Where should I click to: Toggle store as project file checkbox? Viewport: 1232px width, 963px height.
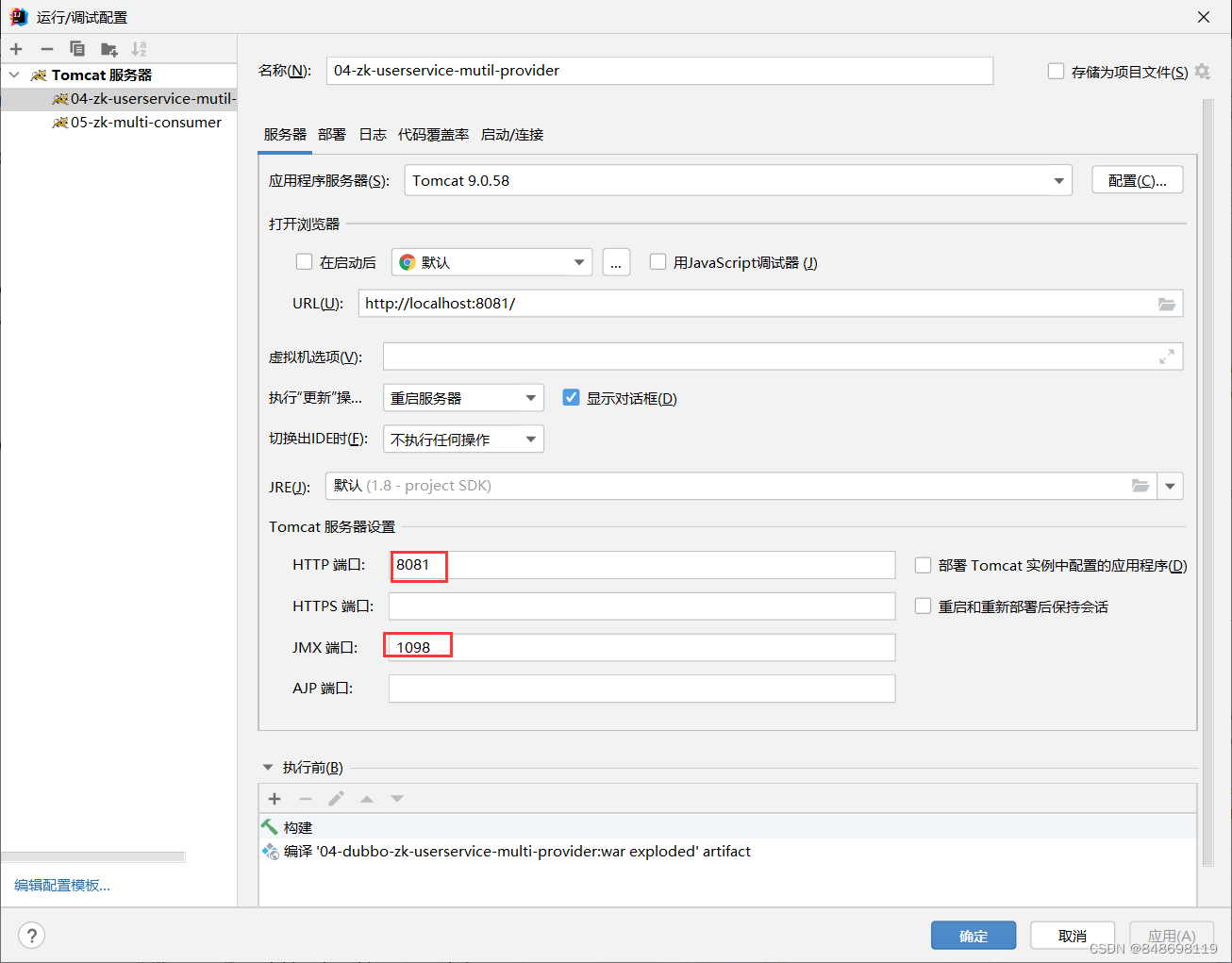[1057, 71]
